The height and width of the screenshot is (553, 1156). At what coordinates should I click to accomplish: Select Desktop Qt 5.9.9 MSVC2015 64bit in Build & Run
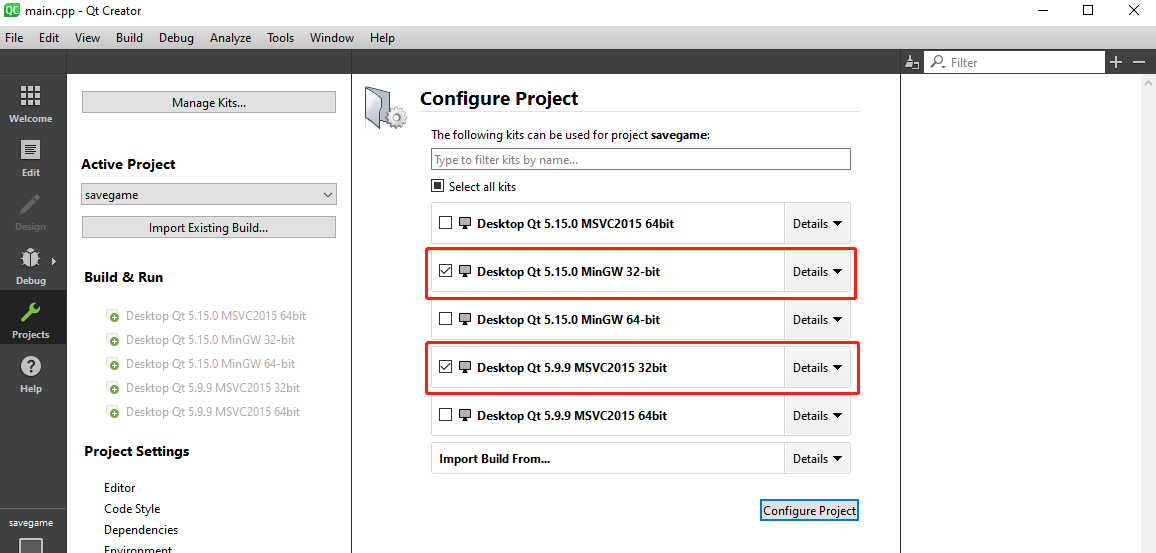[x=213, y=411]
